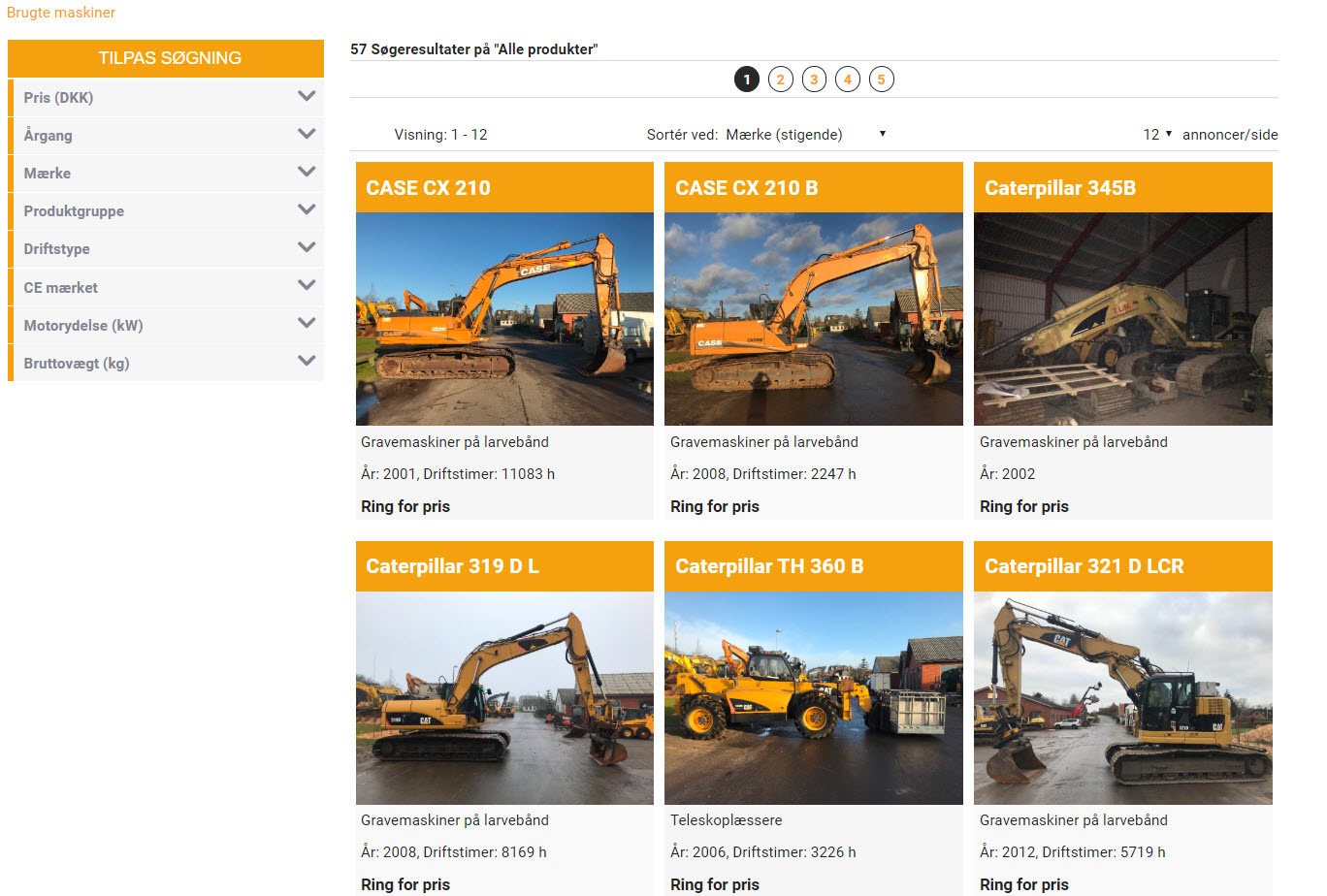Click the Årgang filter label
This screenshot has height=896, width=1327.
click(x=48, y=136)
